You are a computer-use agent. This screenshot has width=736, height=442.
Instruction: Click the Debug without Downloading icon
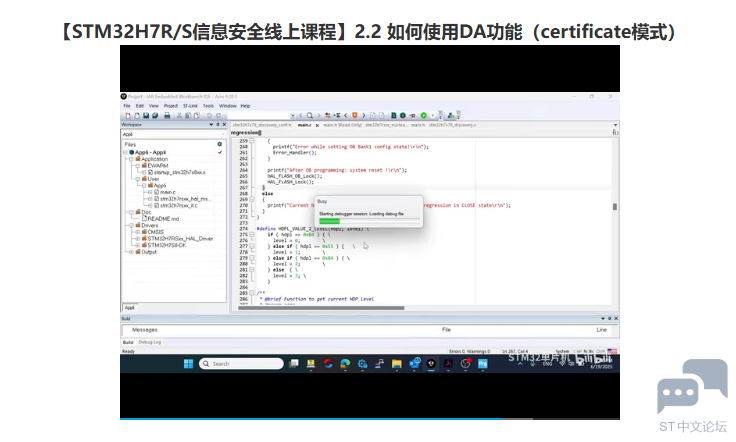433,115
